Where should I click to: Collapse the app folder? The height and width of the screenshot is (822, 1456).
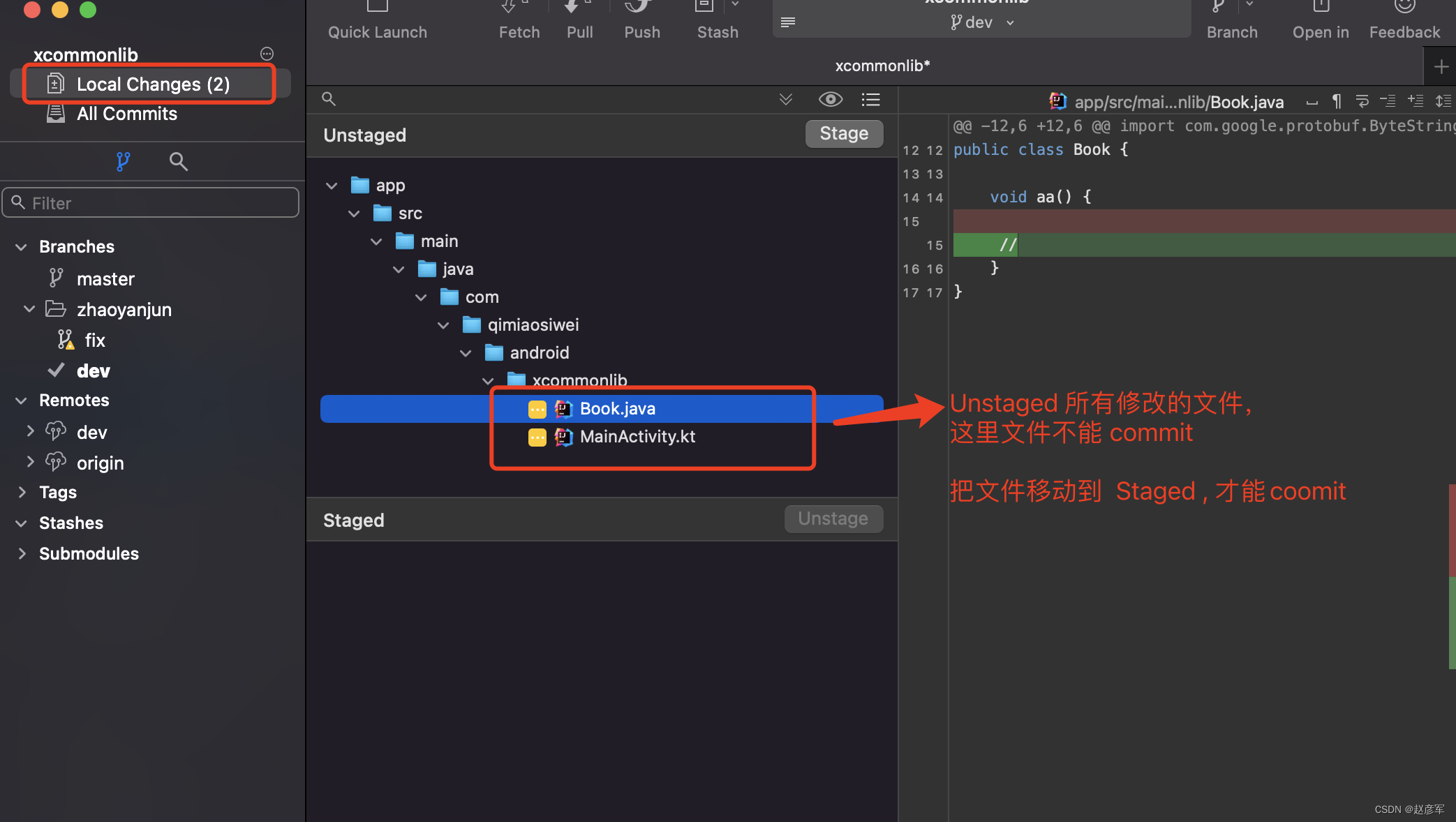pos(332,186)
